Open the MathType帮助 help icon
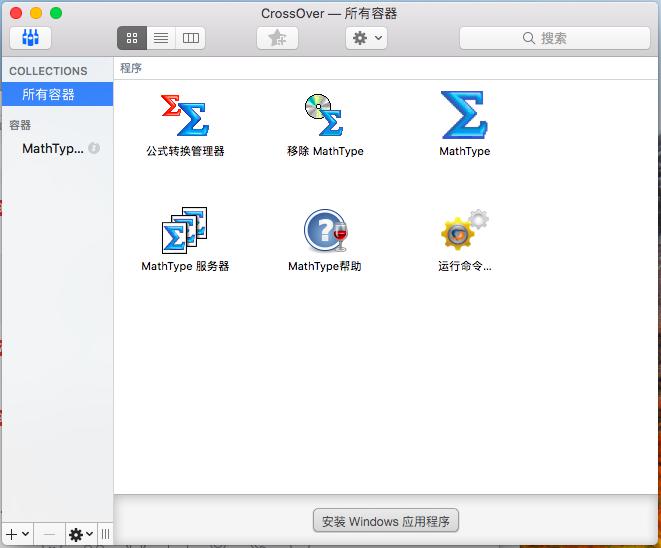The height and width of the screenshot is (548, 661). point(324,230)
